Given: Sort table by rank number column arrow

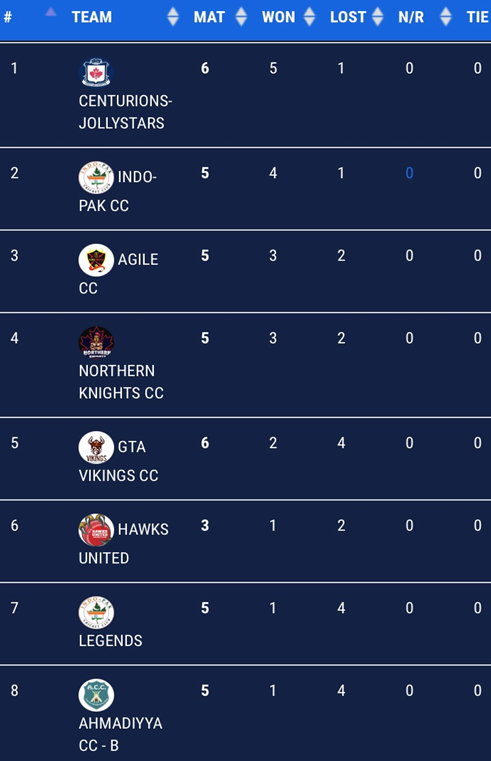Looking at the screenshot, I should point(50,12).
